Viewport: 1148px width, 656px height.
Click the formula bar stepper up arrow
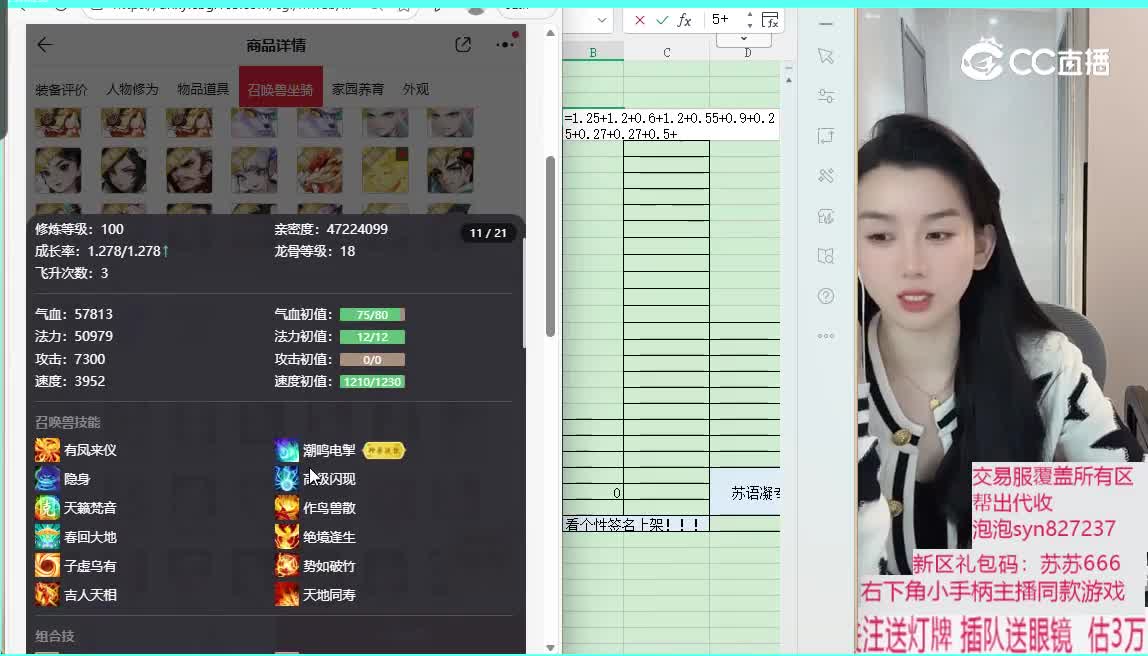click(x=750, y=15)
